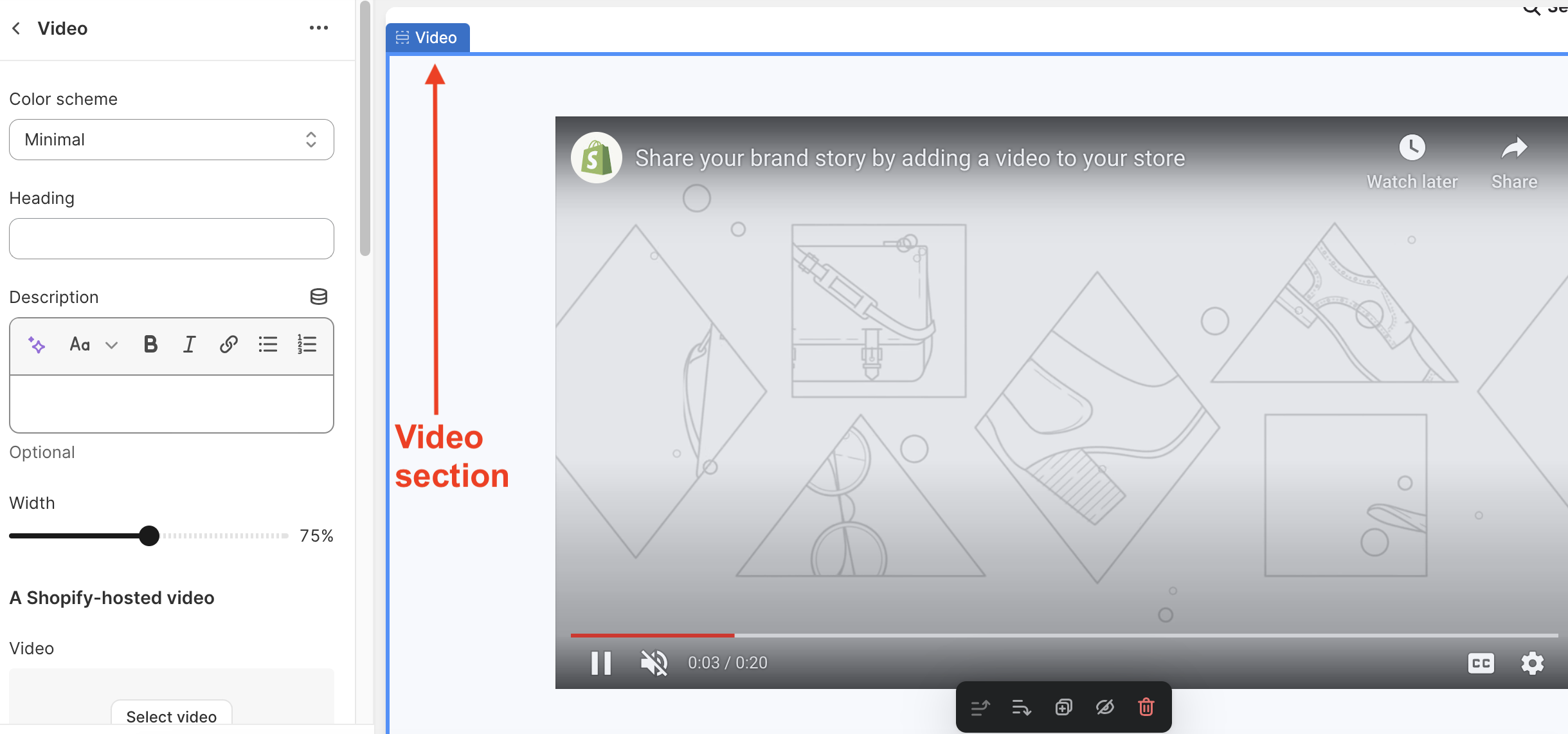This screenshot has height=734, width=1568.
Task: Generate text with the sparkle AI icon
Action: [x=37, y=345]
